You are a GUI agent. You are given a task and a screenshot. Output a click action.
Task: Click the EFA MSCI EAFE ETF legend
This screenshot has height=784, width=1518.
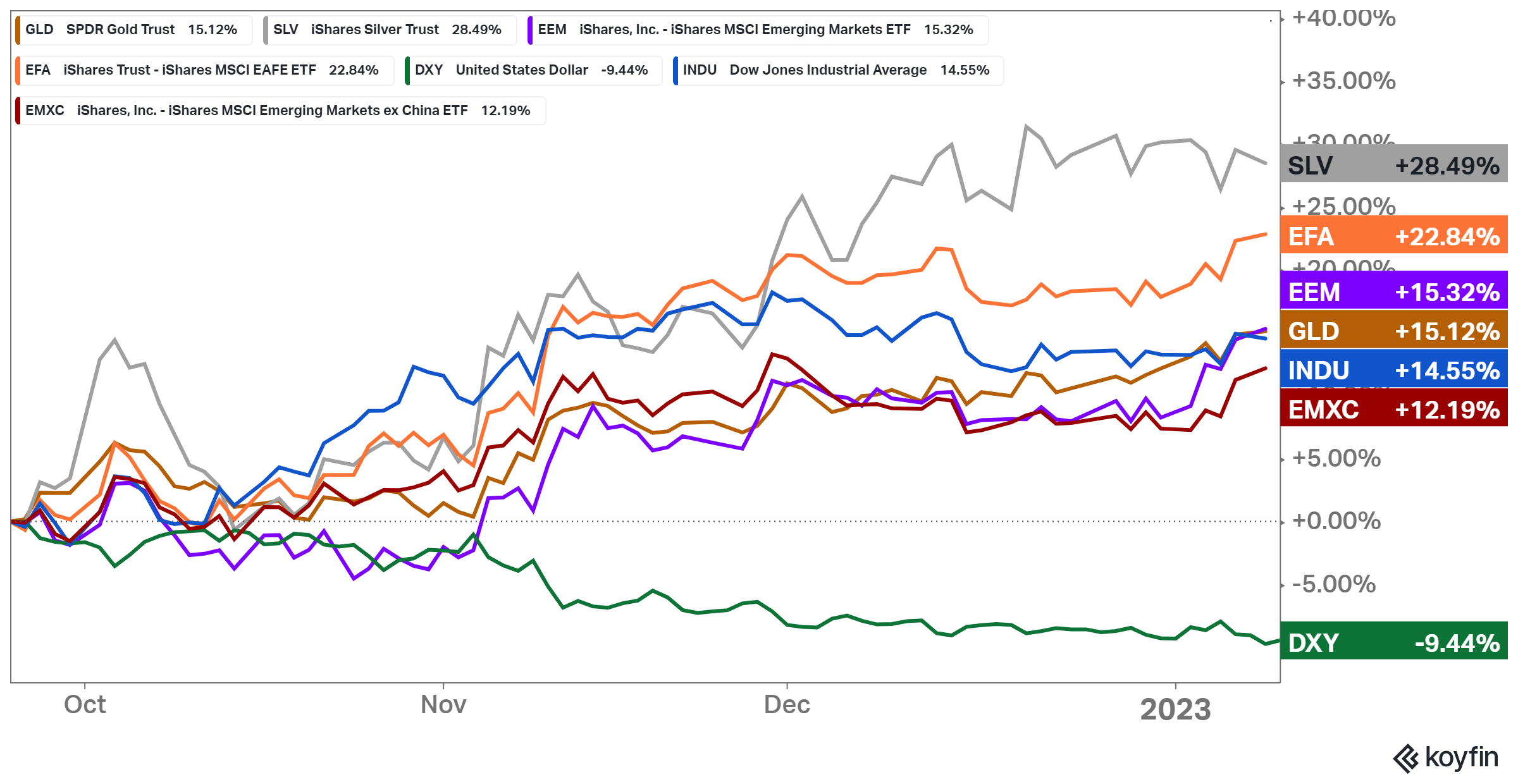[x=202, y=70]
